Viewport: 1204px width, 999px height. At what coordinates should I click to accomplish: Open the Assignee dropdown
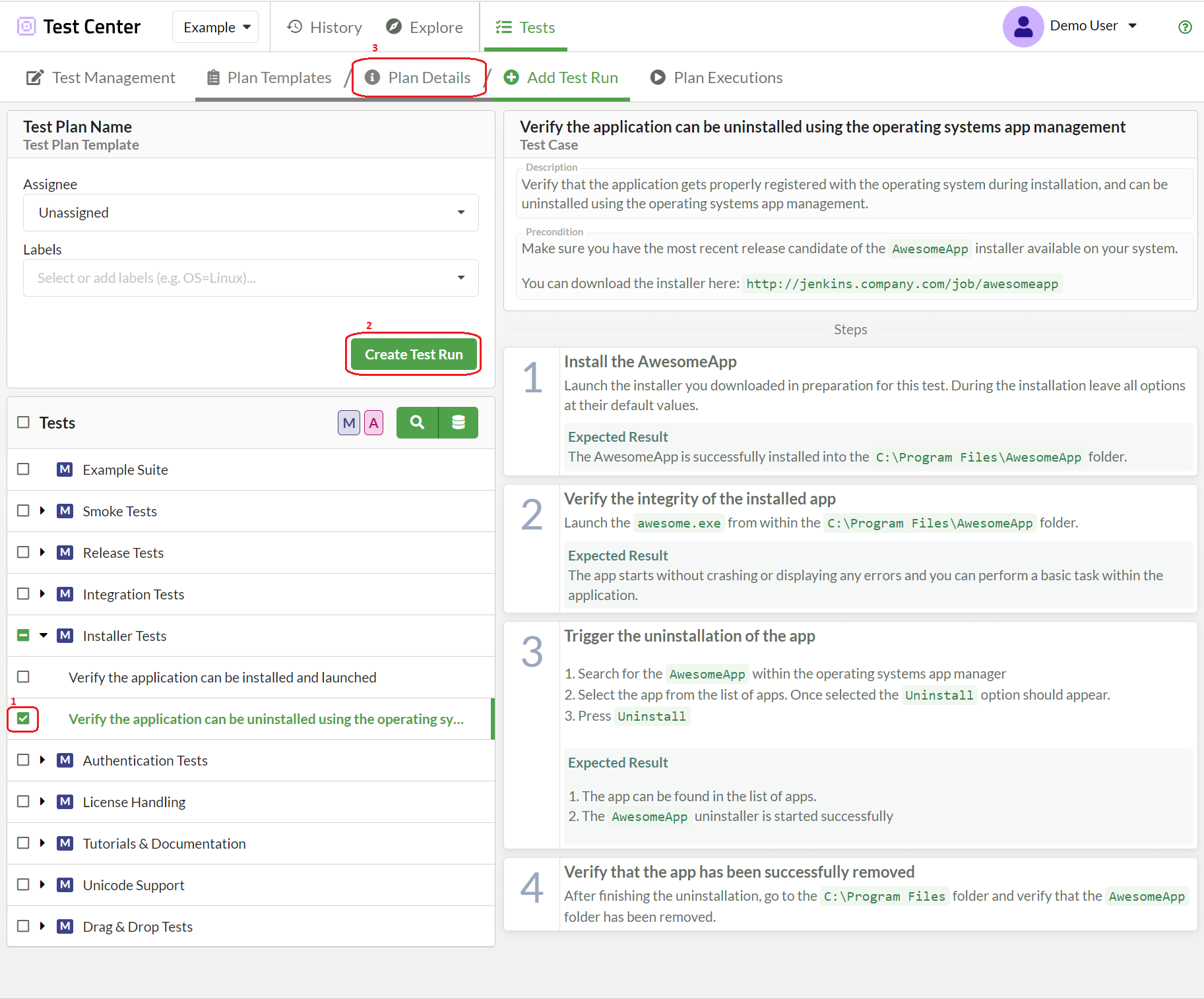point(251,213)
